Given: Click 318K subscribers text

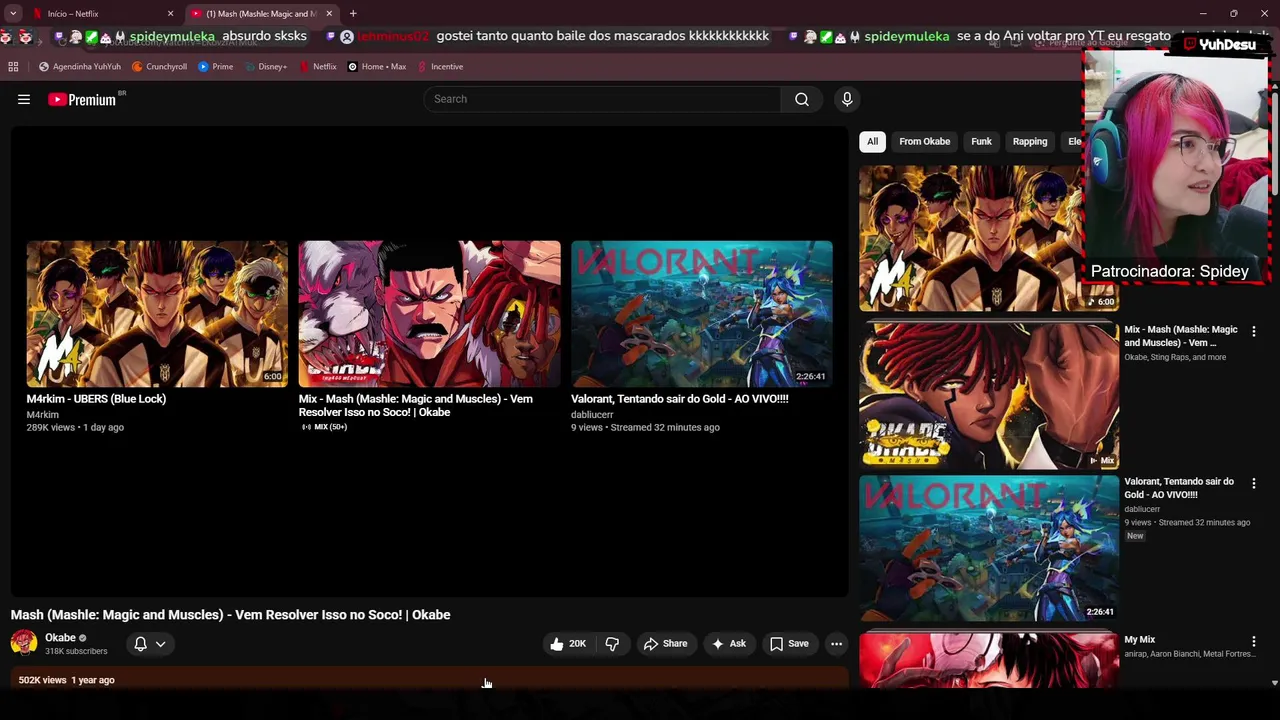Looking at the screenshot, I should [x=76, y=652].
